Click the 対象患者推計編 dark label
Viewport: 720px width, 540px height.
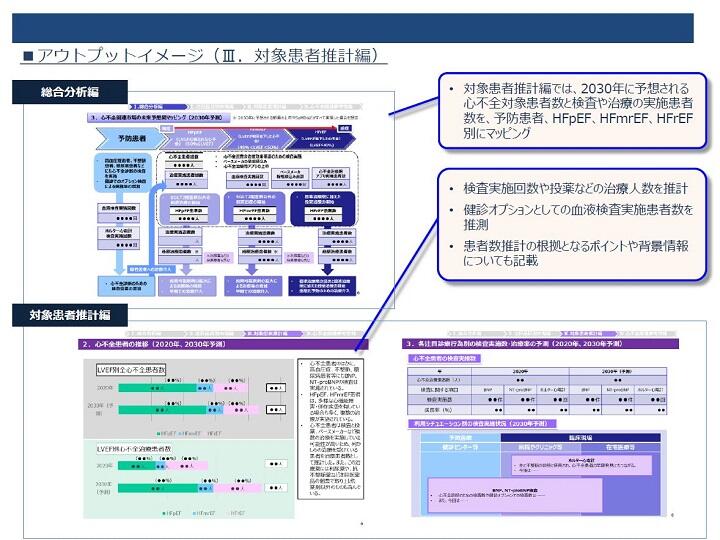(70, 315)
